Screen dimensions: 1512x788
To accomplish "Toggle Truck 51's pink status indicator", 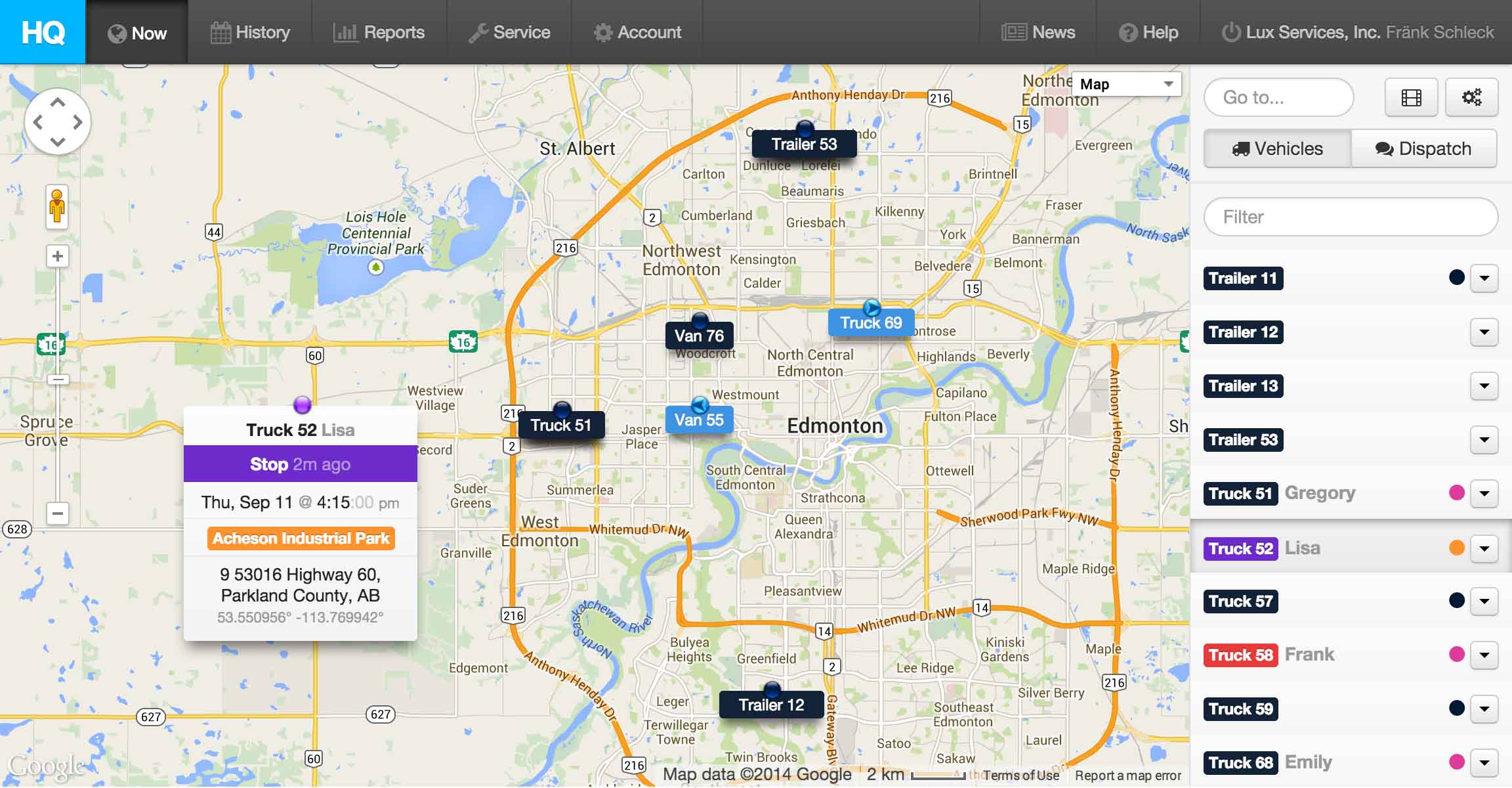I will pyautogui.click(x=1458, y=493).
